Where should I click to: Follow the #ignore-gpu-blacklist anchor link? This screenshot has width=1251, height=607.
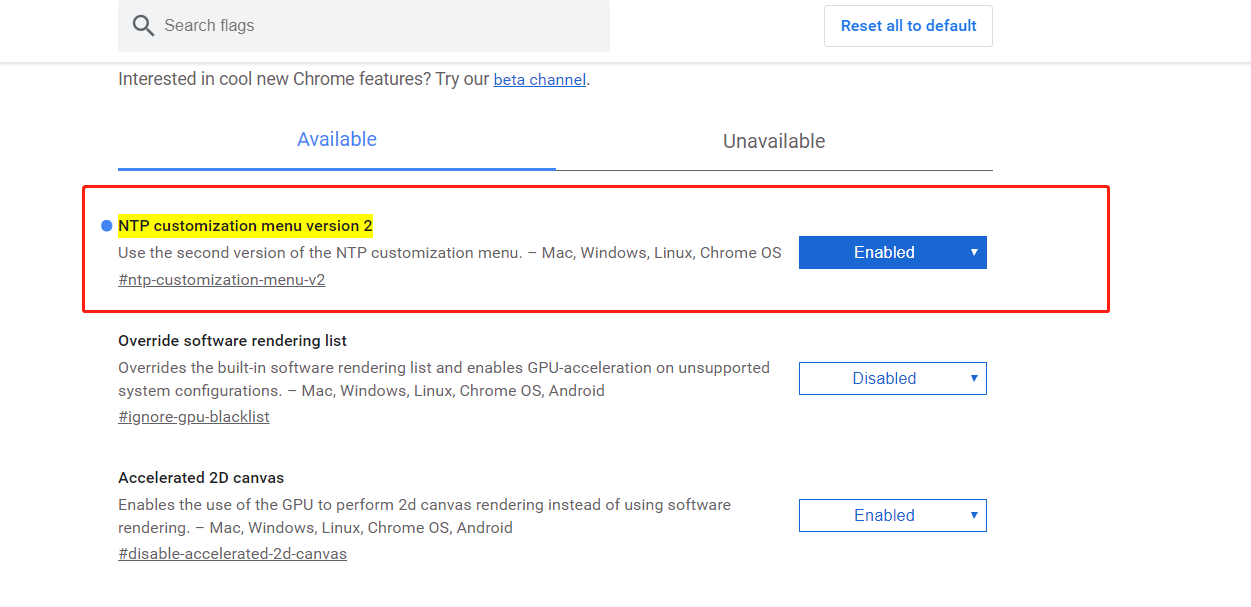pyautogui.click(x=194, y=417)
